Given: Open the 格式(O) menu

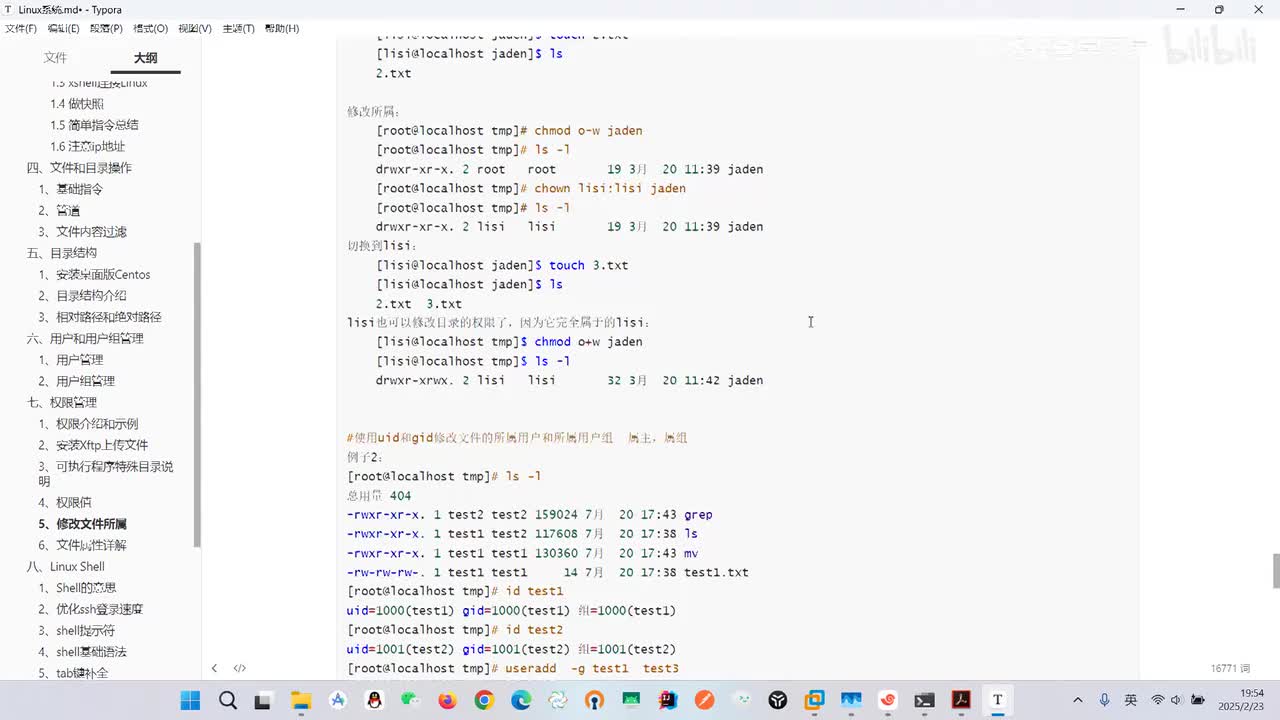Looking at the screenshot, I should coord(150,28).
